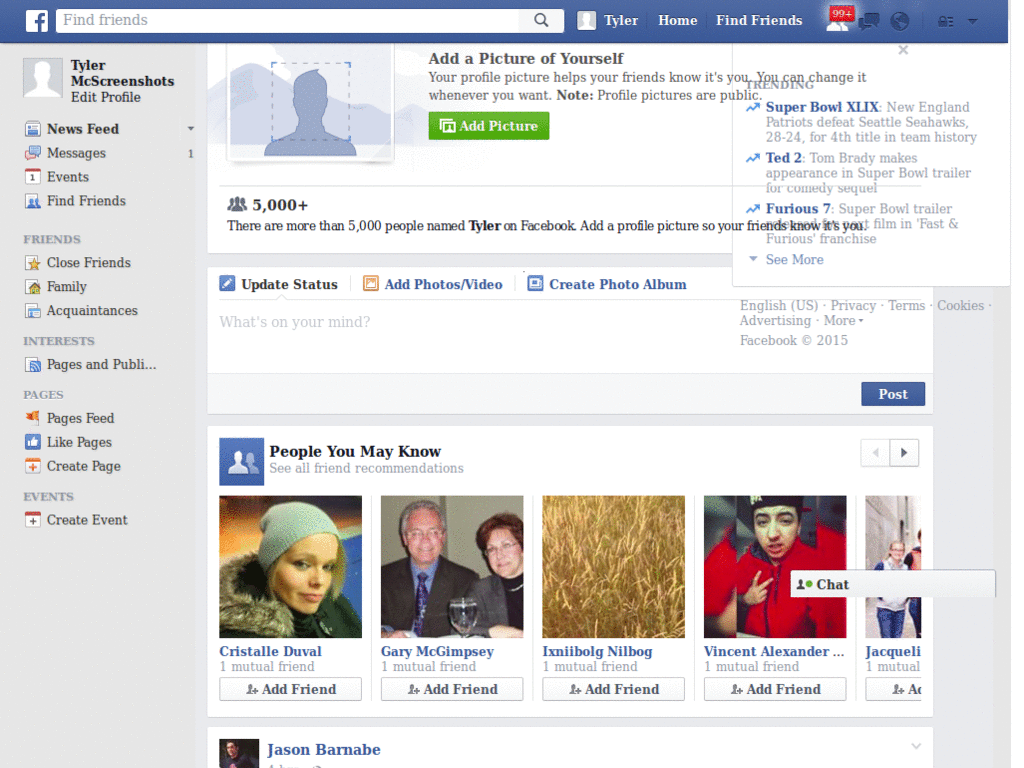Viewport: 1024px width, 768px height.
Task: Open Gary McGimpsey's profile photo
Action: [x=452, y=567]
